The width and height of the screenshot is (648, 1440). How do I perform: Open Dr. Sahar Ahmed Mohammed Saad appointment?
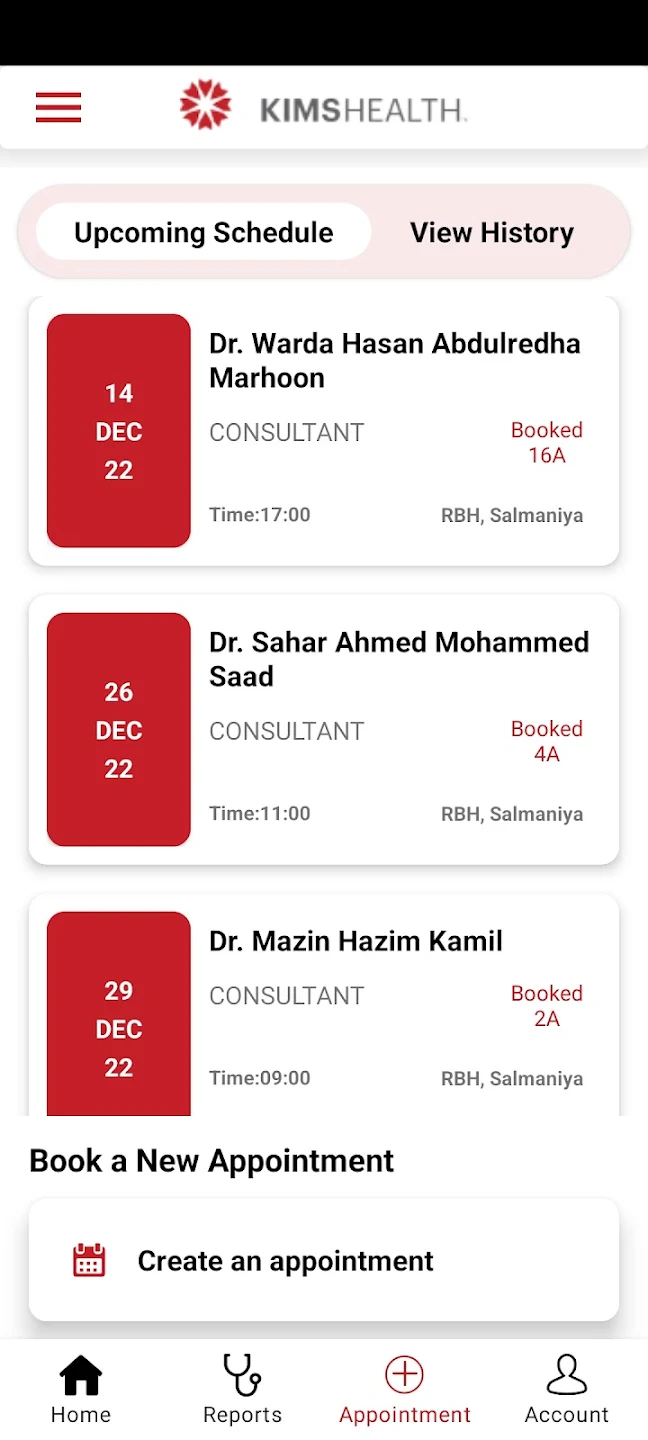tap(324, 730)
